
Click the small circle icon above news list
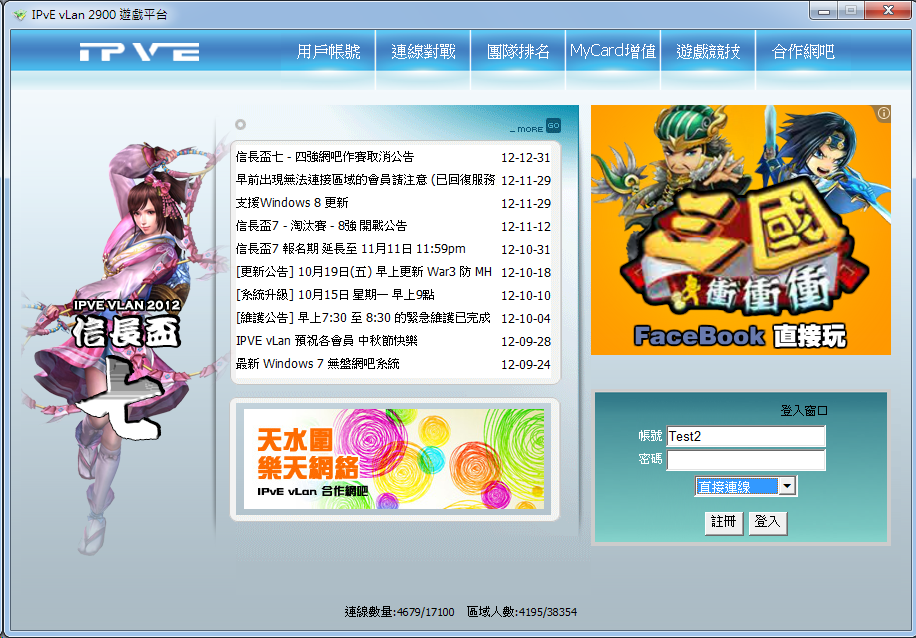(x=240, y=124)
